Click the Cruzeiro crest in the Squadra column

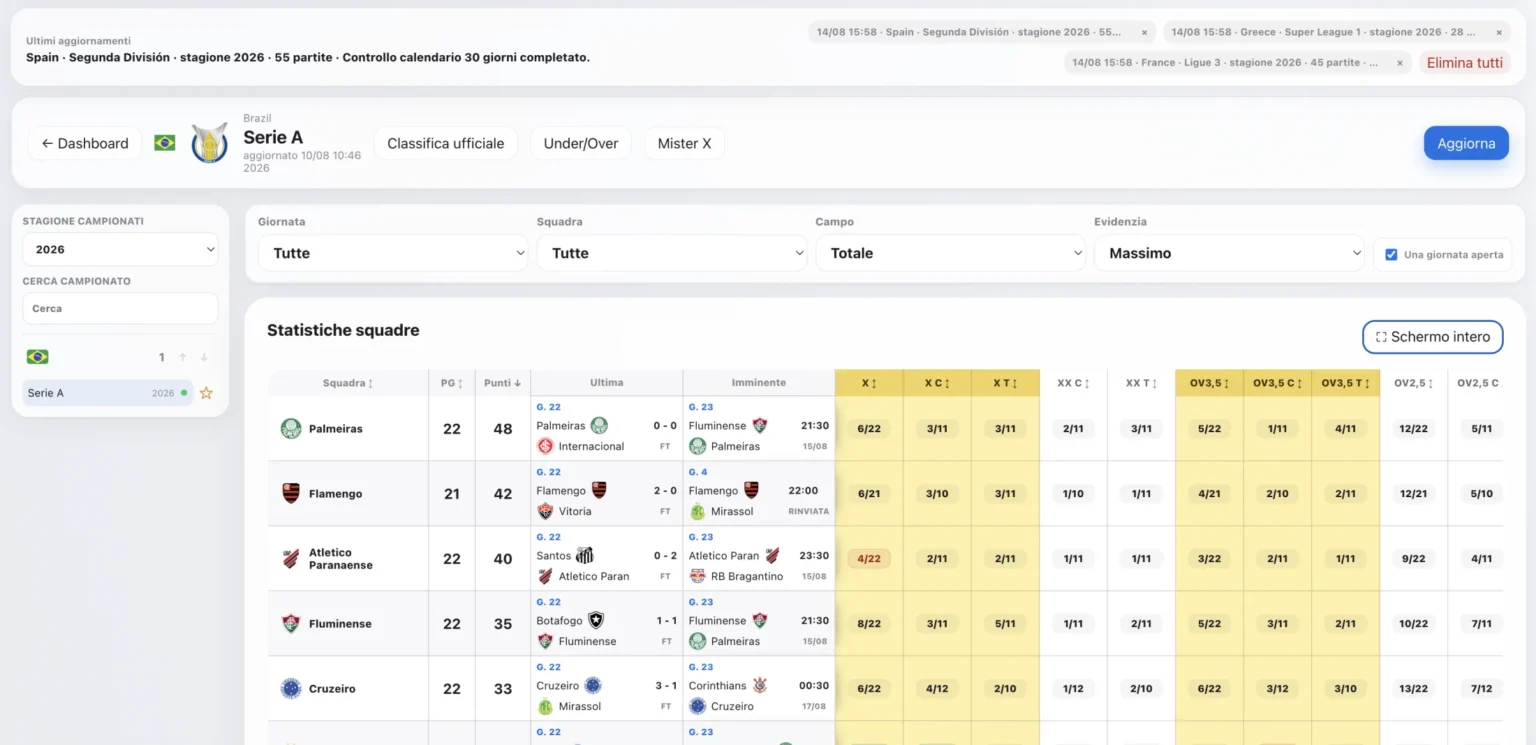click(291, 689)
